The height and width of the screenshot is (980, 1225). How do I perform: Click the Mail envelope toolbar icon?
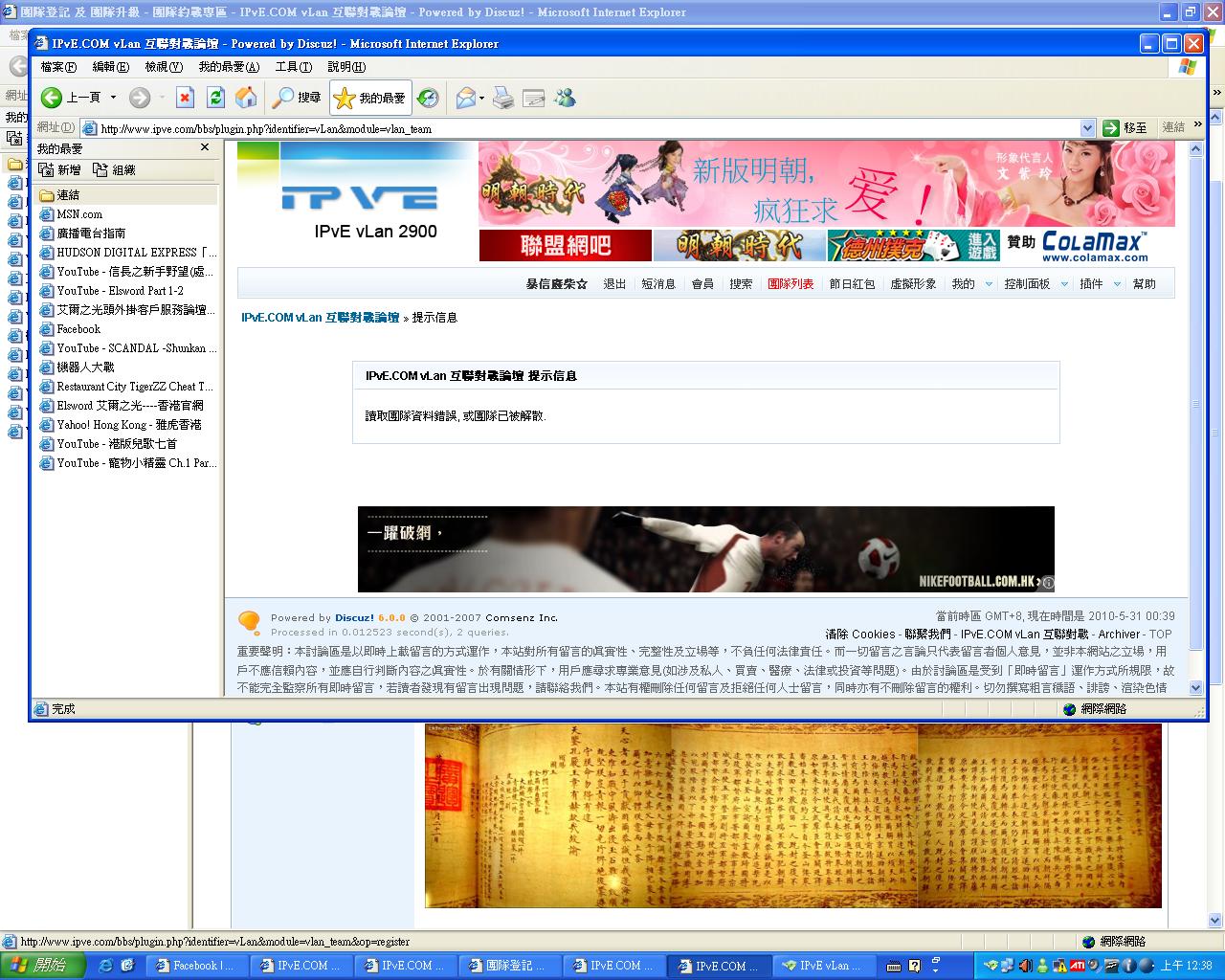point(466,98)
